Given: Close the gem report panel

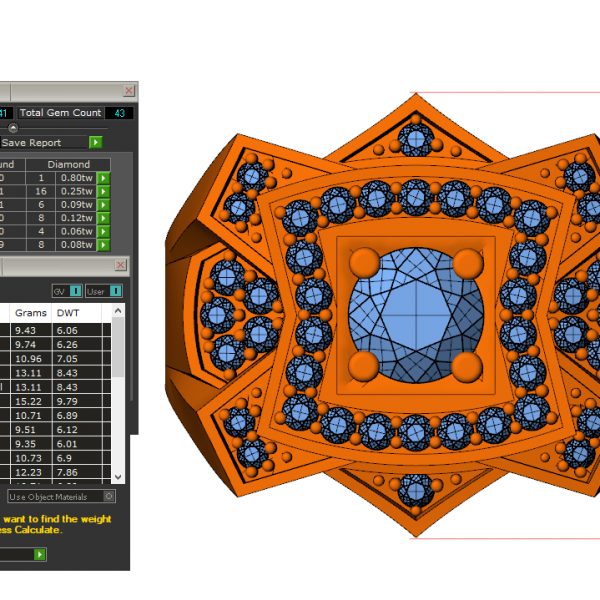Looking at the screenshot, I should pos(126,90).
